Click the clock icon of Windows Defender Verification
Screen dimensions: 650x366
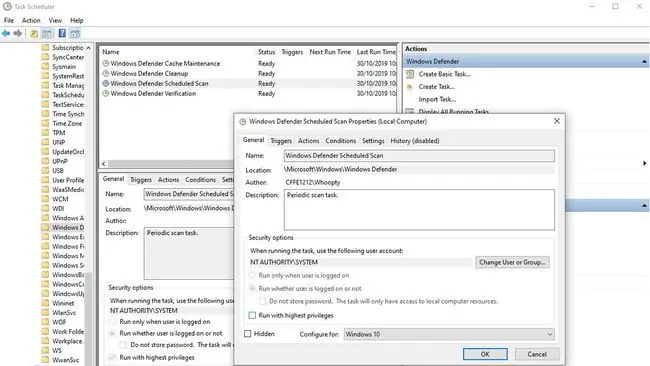[x=106, y=93]
